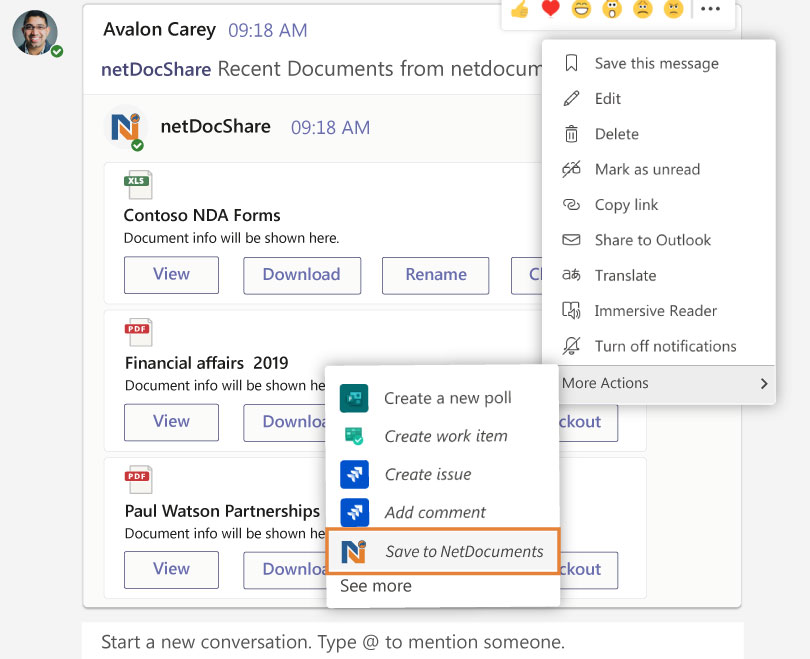This screenshot has width=810, height=659.
Task: Click the netDocShare mention link
Action: tap(156, 69)
